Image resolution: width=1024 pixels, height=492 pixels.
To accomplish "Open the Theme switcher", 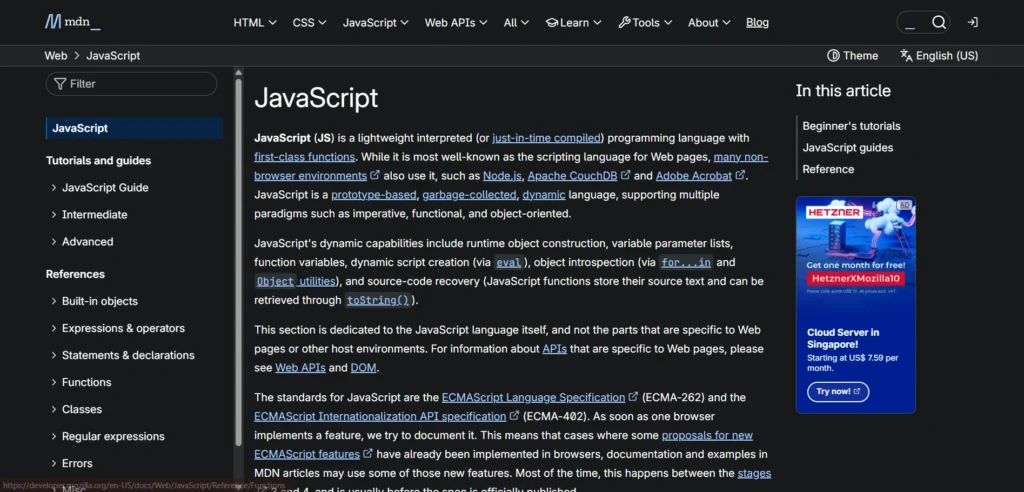I will coord(852,56).
